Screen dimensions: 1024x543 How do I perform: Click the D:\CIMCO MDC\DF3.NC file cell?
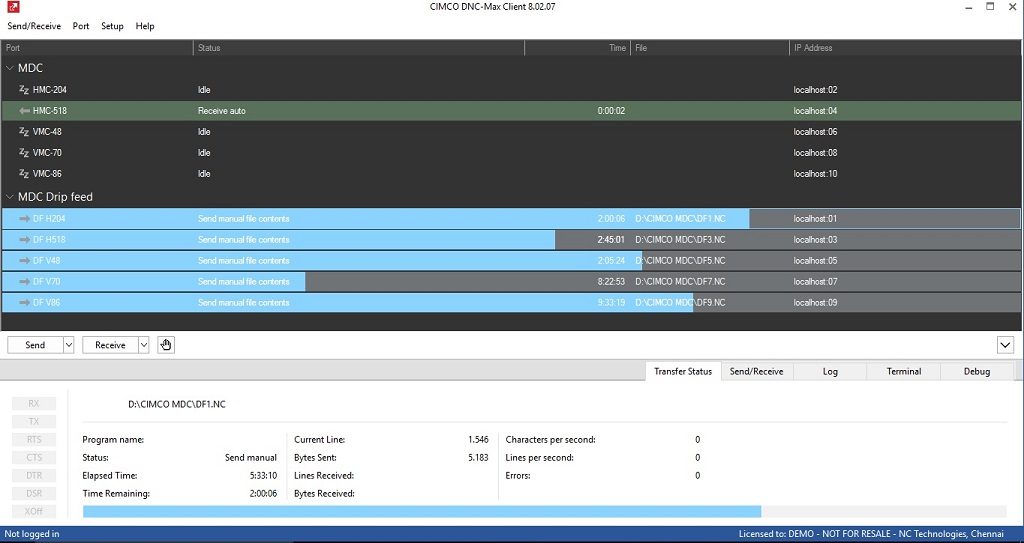[x=680, y=240]
